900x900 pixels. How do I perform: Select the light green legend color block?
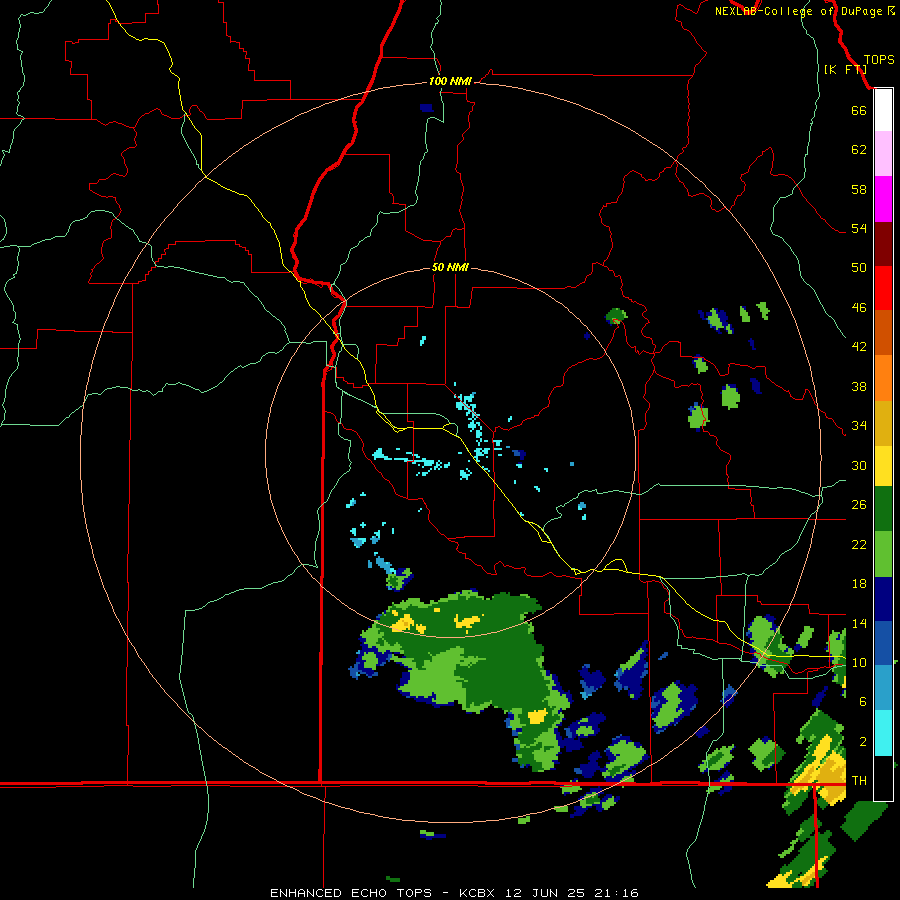click(x=883, y=554)
